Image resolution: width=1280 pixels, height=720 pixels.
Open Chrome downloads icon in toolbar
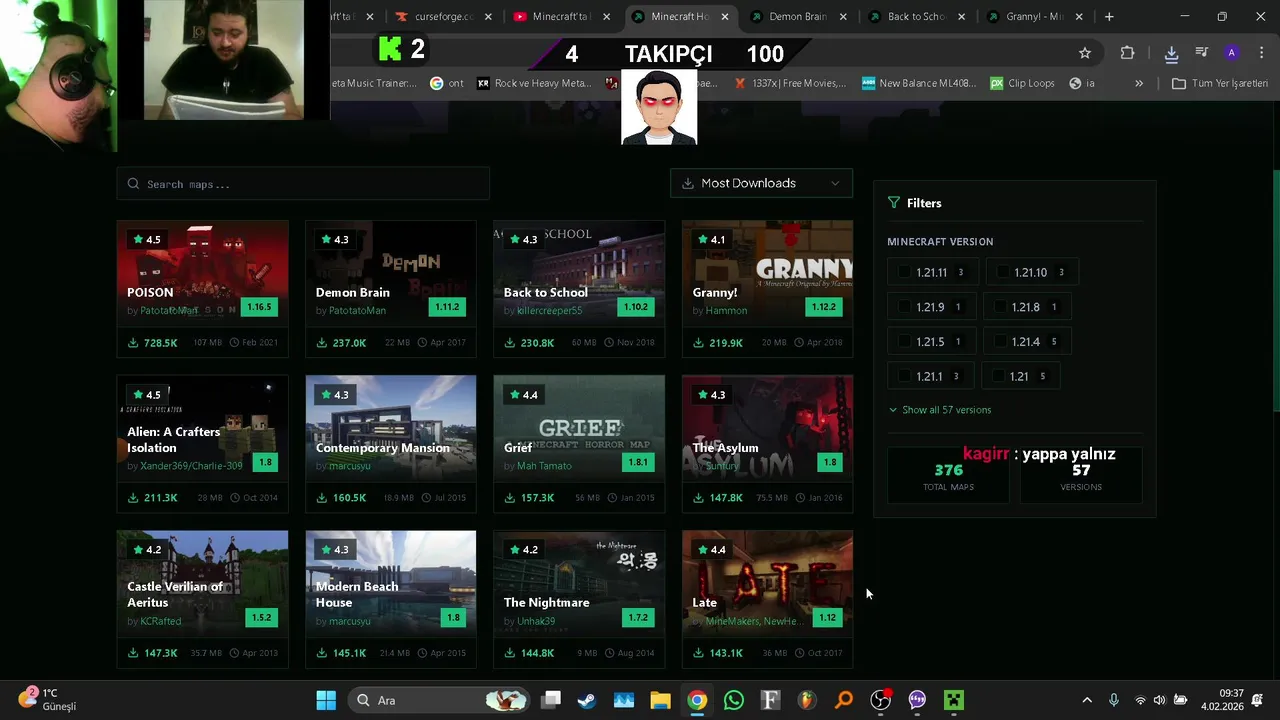coord(1171,53)
